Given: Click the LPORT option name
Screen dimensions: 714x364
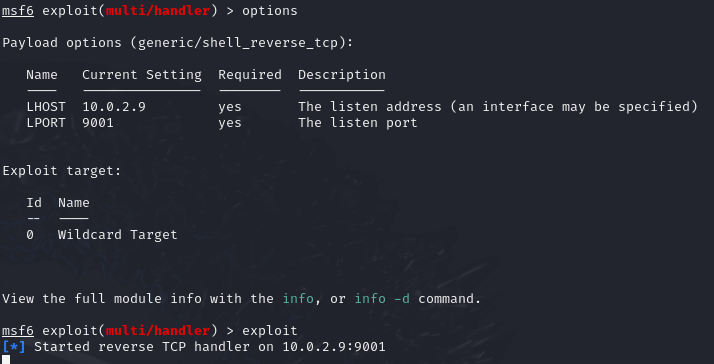Looking at the screenshot, I should (46, 123).
